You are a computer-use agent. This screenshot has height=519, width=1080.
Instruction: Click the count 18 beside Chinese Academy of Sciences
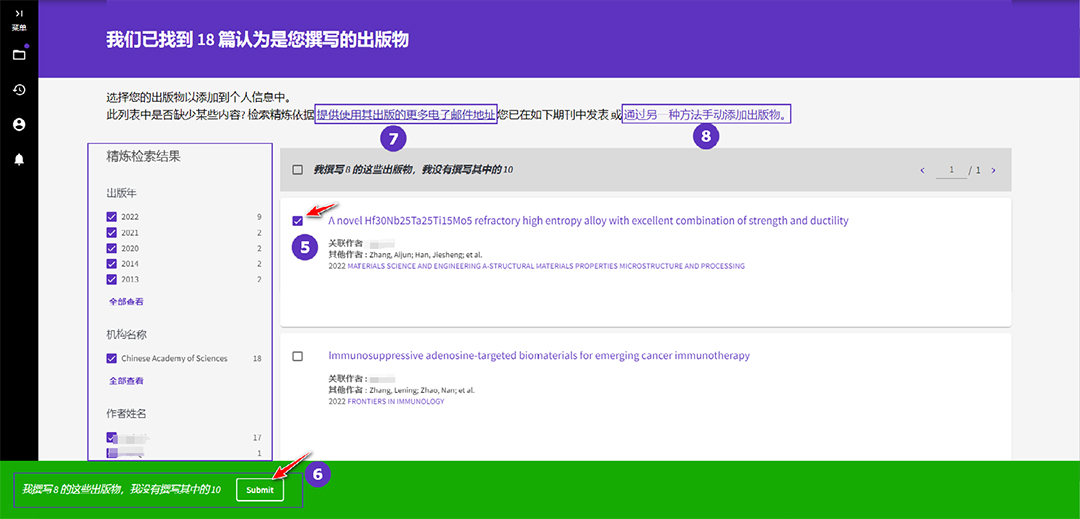(257, 359)
